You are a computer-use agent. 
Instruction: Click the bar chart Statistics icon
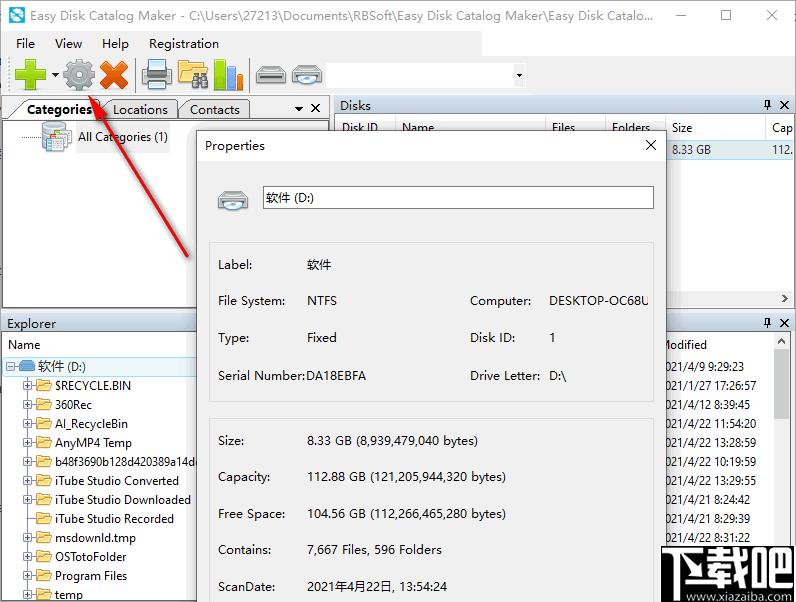(228, 75)
